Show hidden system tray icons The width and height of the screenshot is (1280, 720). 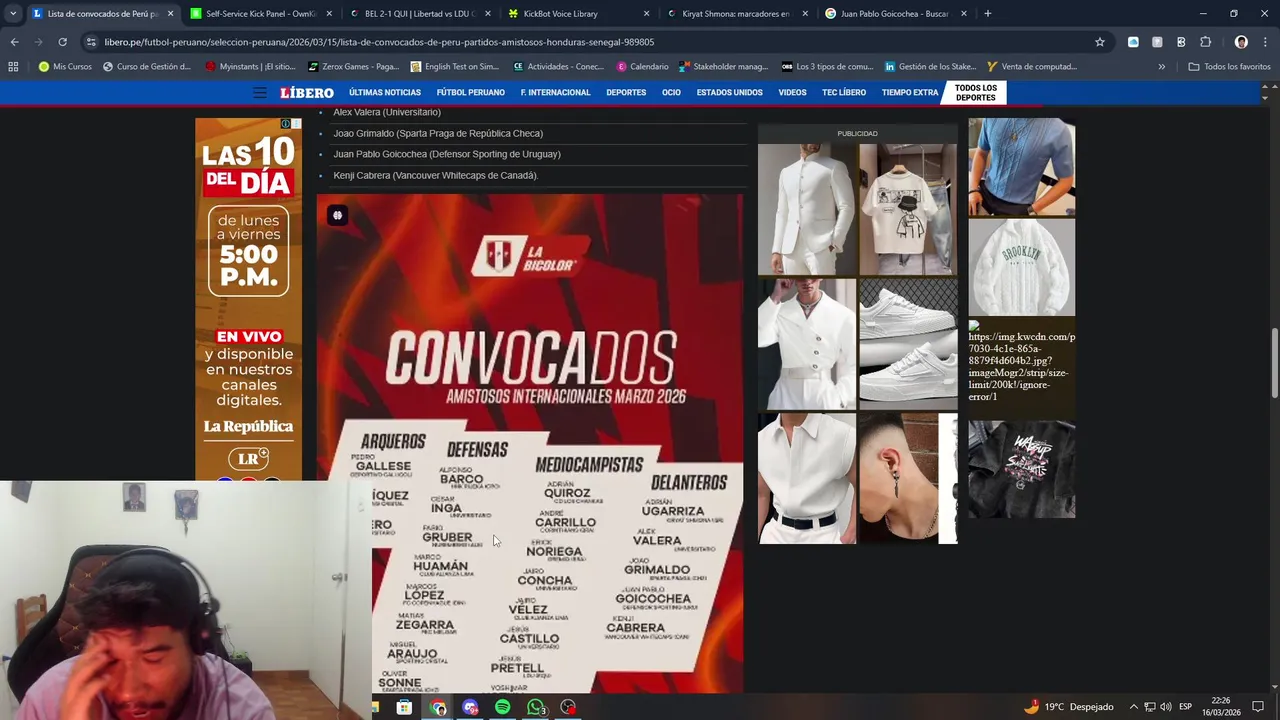(1134, 707)
